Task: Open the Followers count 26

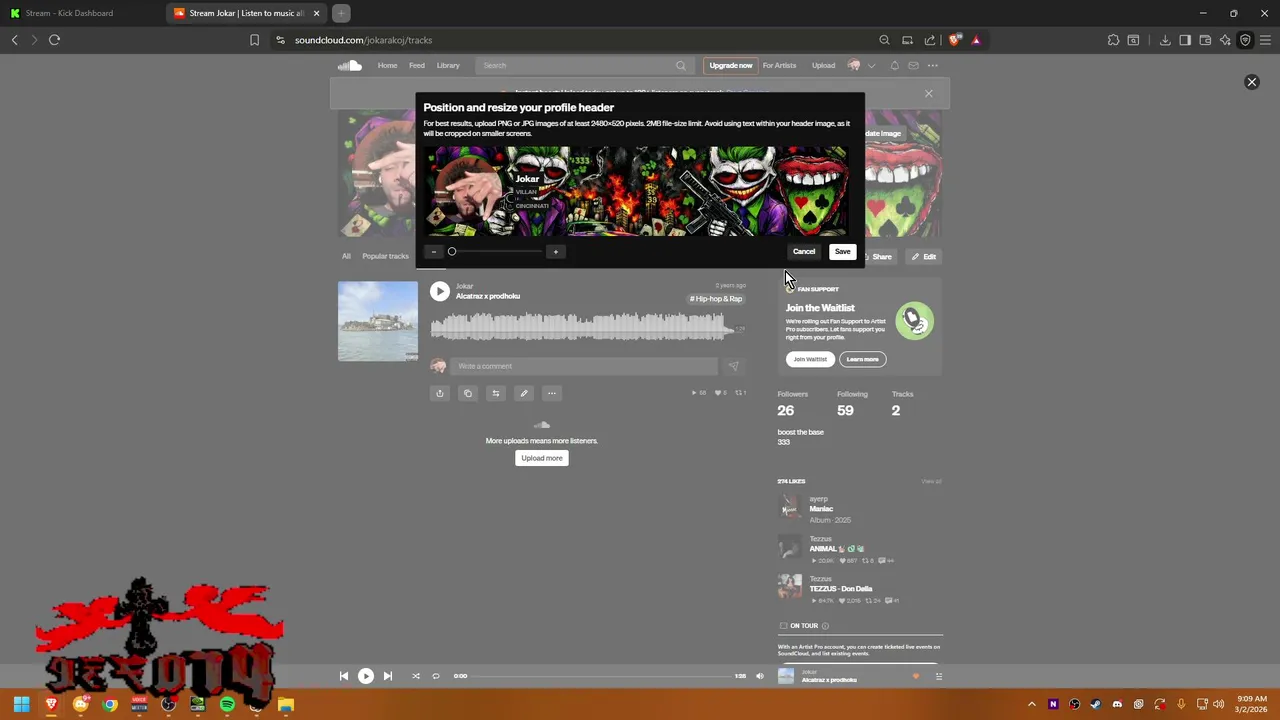Action: (x=786, y=410)
